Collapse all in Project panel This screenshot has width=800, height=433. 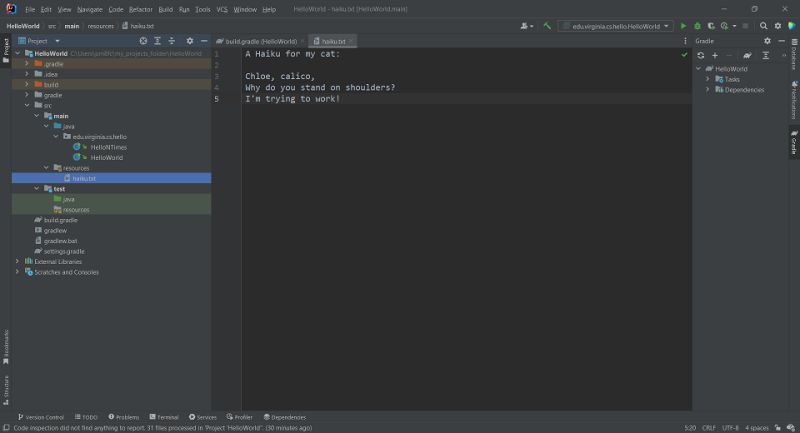[x=172, y=41]
